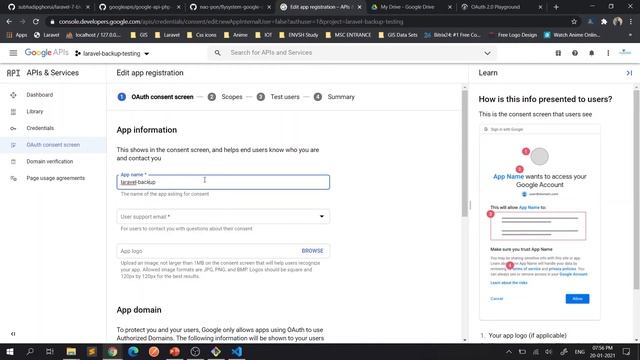Open the MSC ENTRANCE bookmark folder

click(x=348, y=35)
